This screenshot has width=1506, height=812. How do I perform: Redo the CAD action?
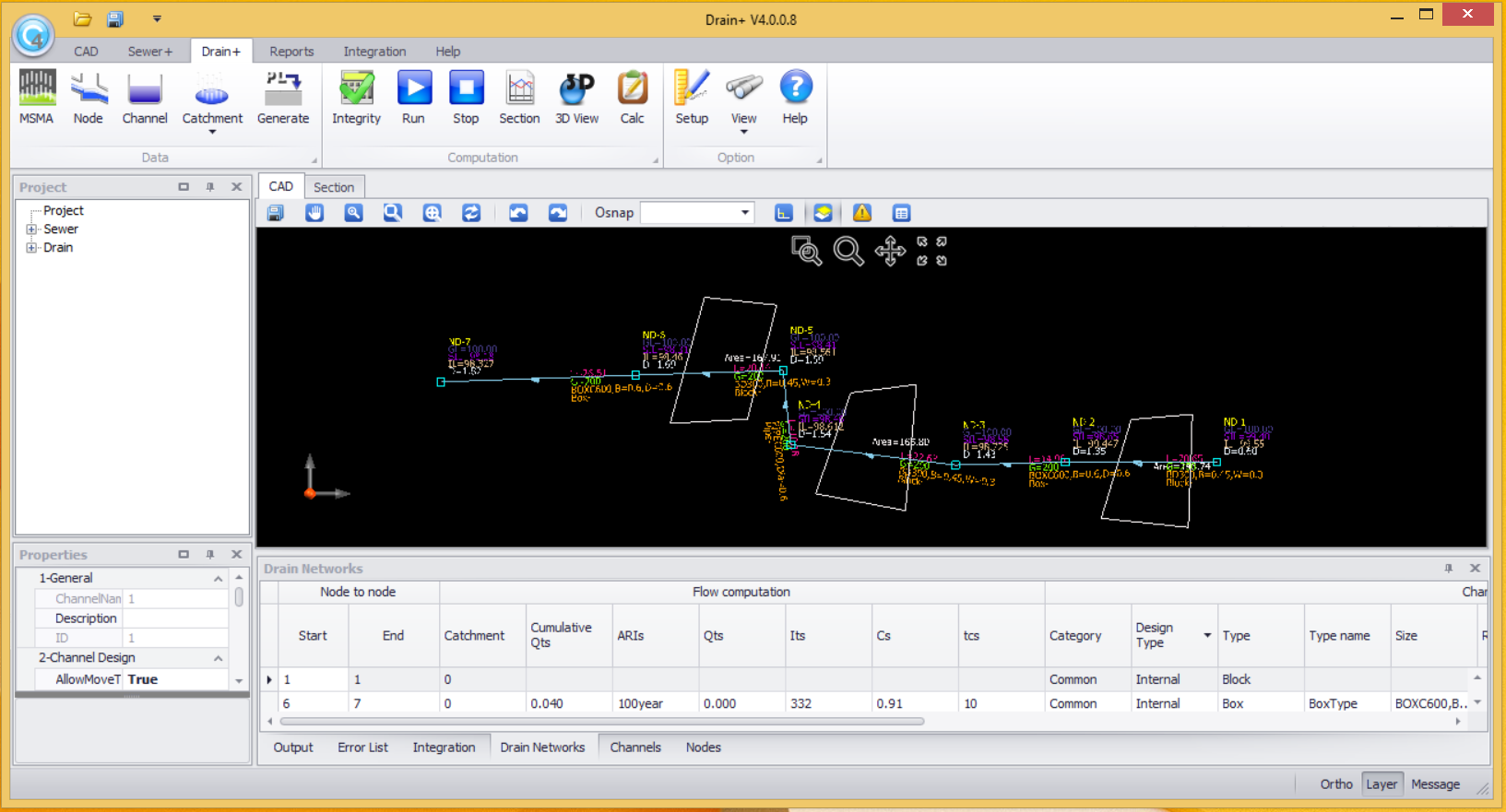(x=558, y=213)
